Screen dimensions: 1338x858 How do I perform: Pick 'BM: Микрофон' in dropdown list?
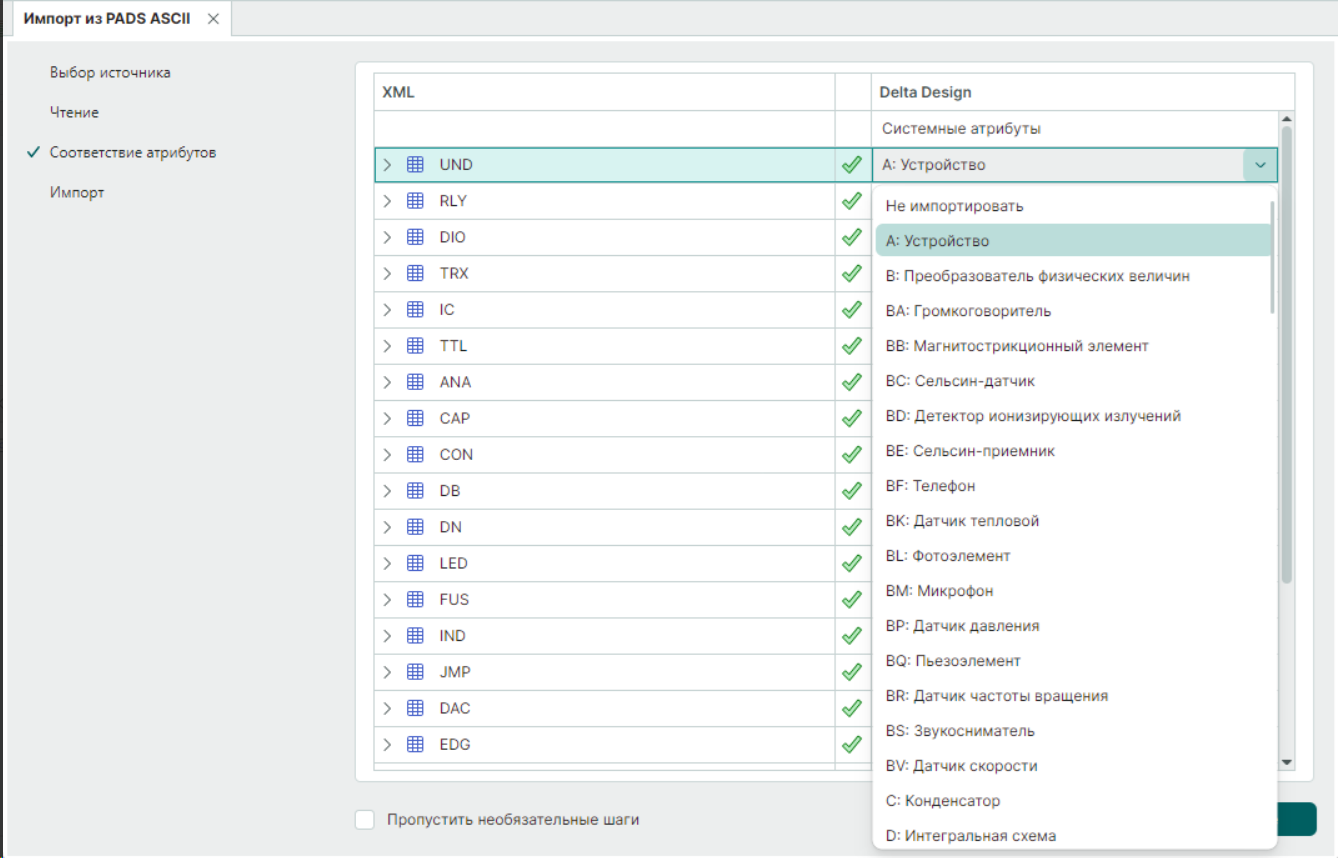pos(939,591)
